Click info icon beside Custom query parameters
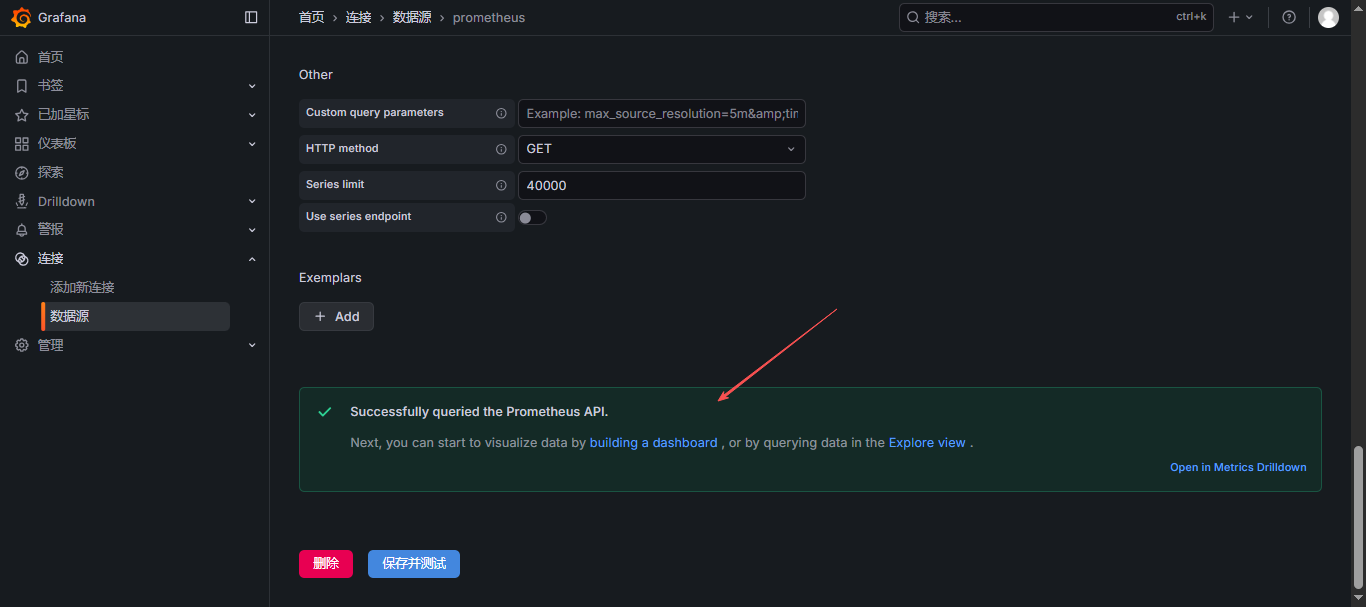 (x=501, y=113)
